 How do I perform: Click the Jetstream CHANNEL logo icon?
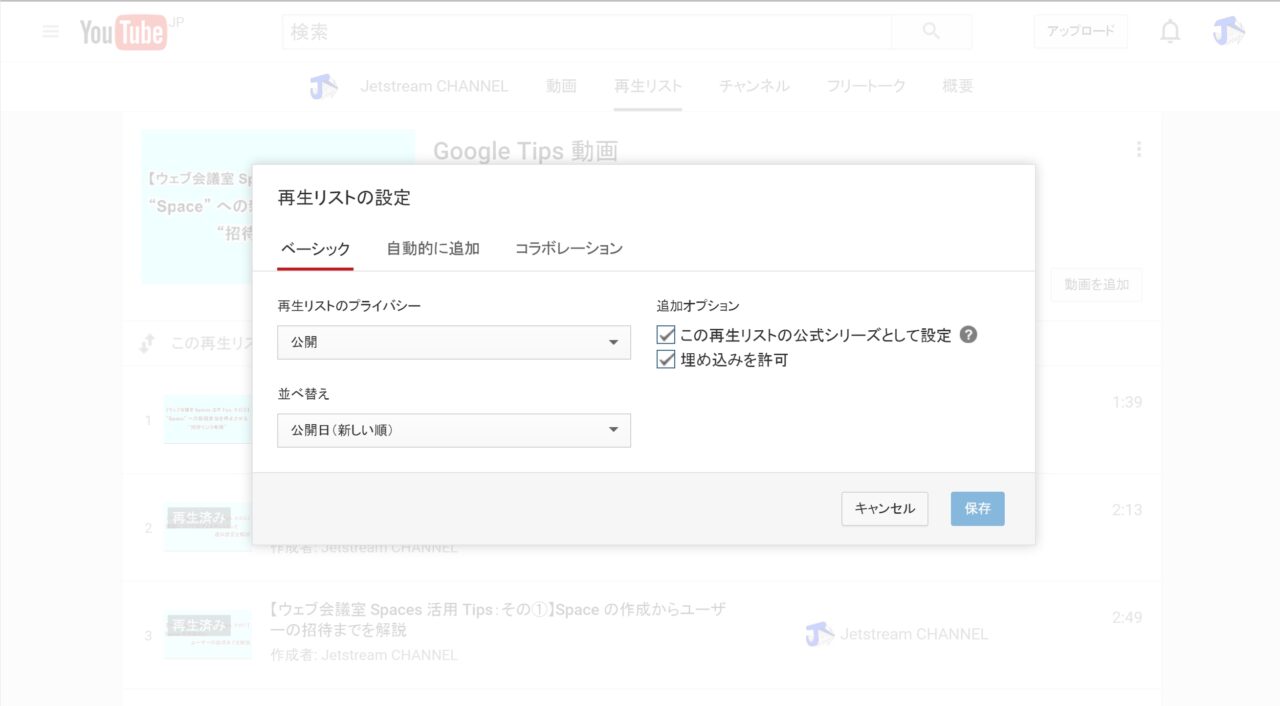323,87
